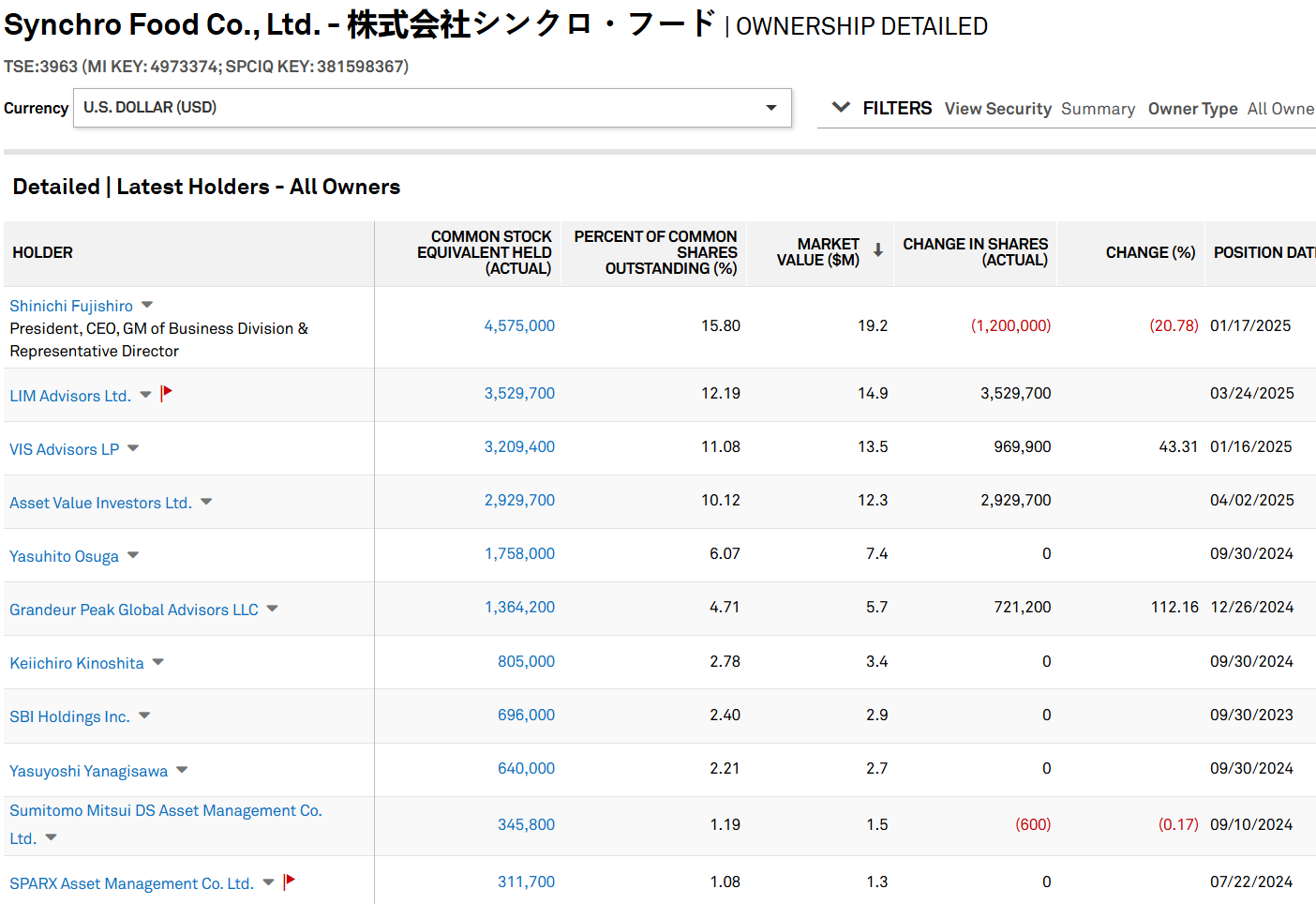This screenshot has height=904, width=1316.
Task: Open Sumitomo Mitsui DS Asset Management link
Action: point(166,824)
